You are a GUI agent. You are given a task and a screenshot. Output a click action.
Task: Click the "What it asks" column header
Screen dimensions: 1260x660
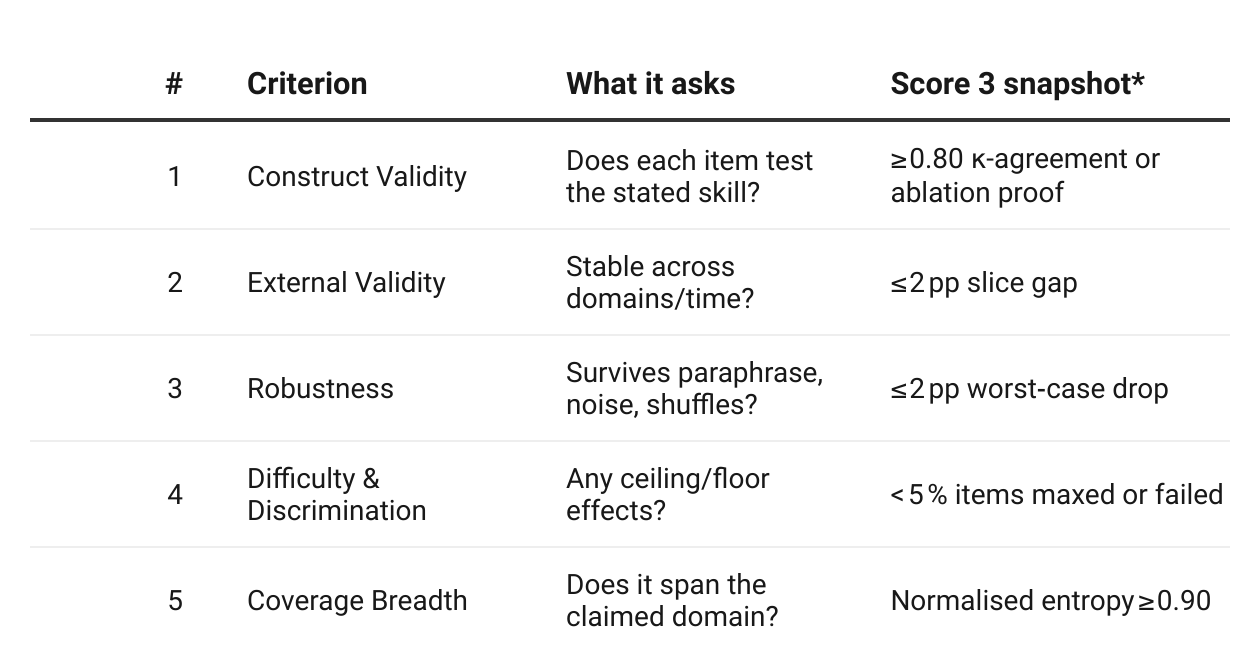(650, 84)
